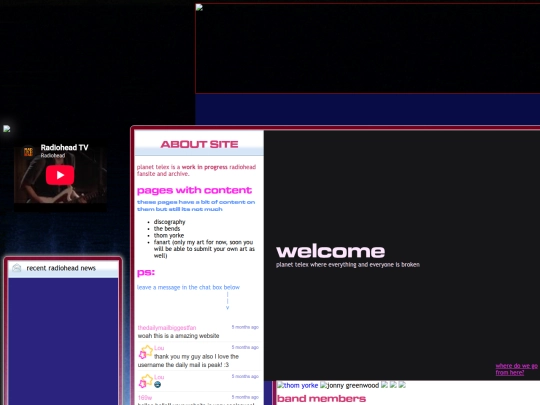Click Lou's star avatar on the emoji message
The height and width of the screenshot is (405, 540).
[145, 381]
